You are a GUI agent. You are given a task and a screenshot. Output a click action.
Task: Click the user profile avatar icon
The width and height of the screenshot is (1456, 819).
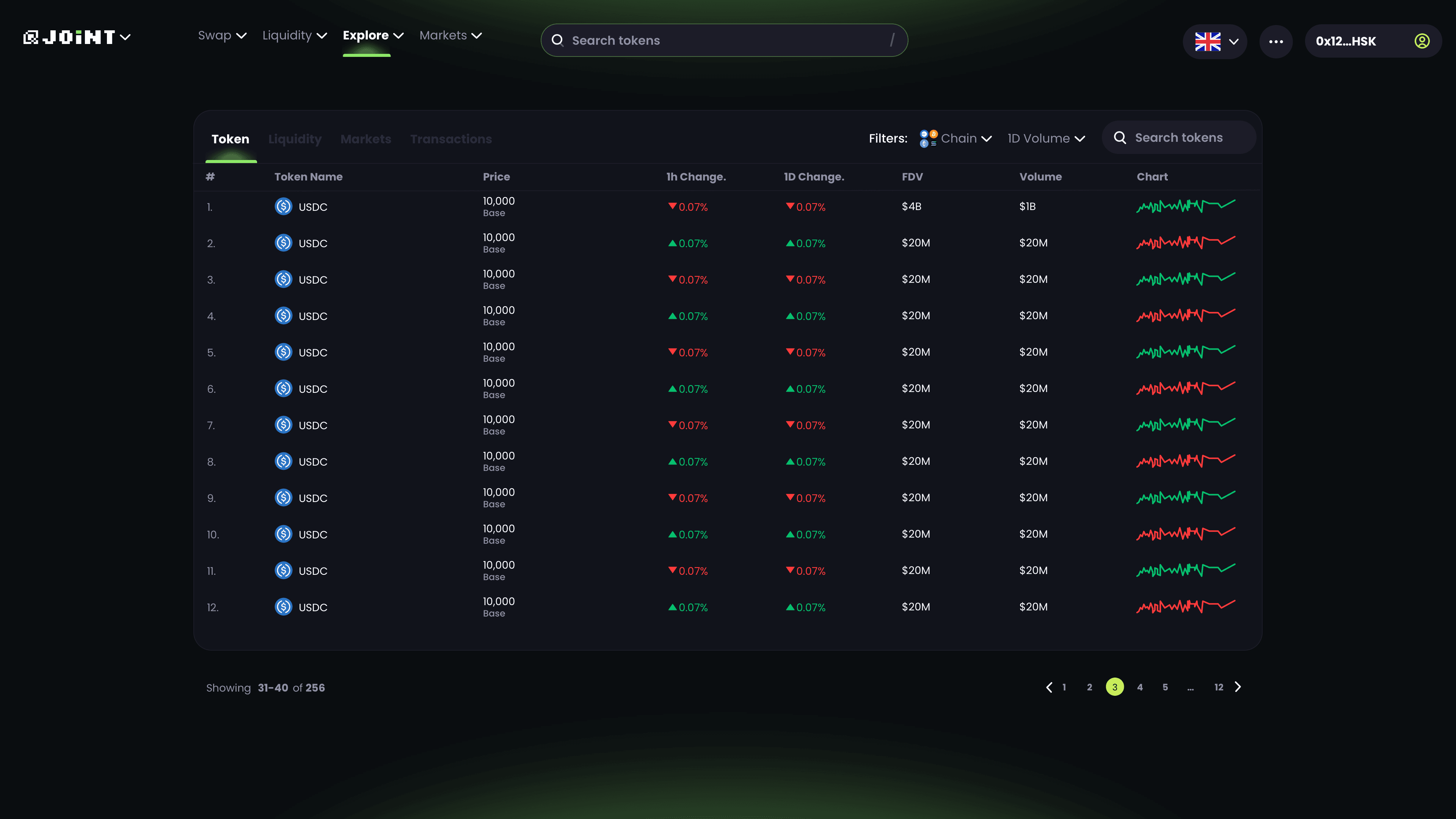pos(1421,41)
